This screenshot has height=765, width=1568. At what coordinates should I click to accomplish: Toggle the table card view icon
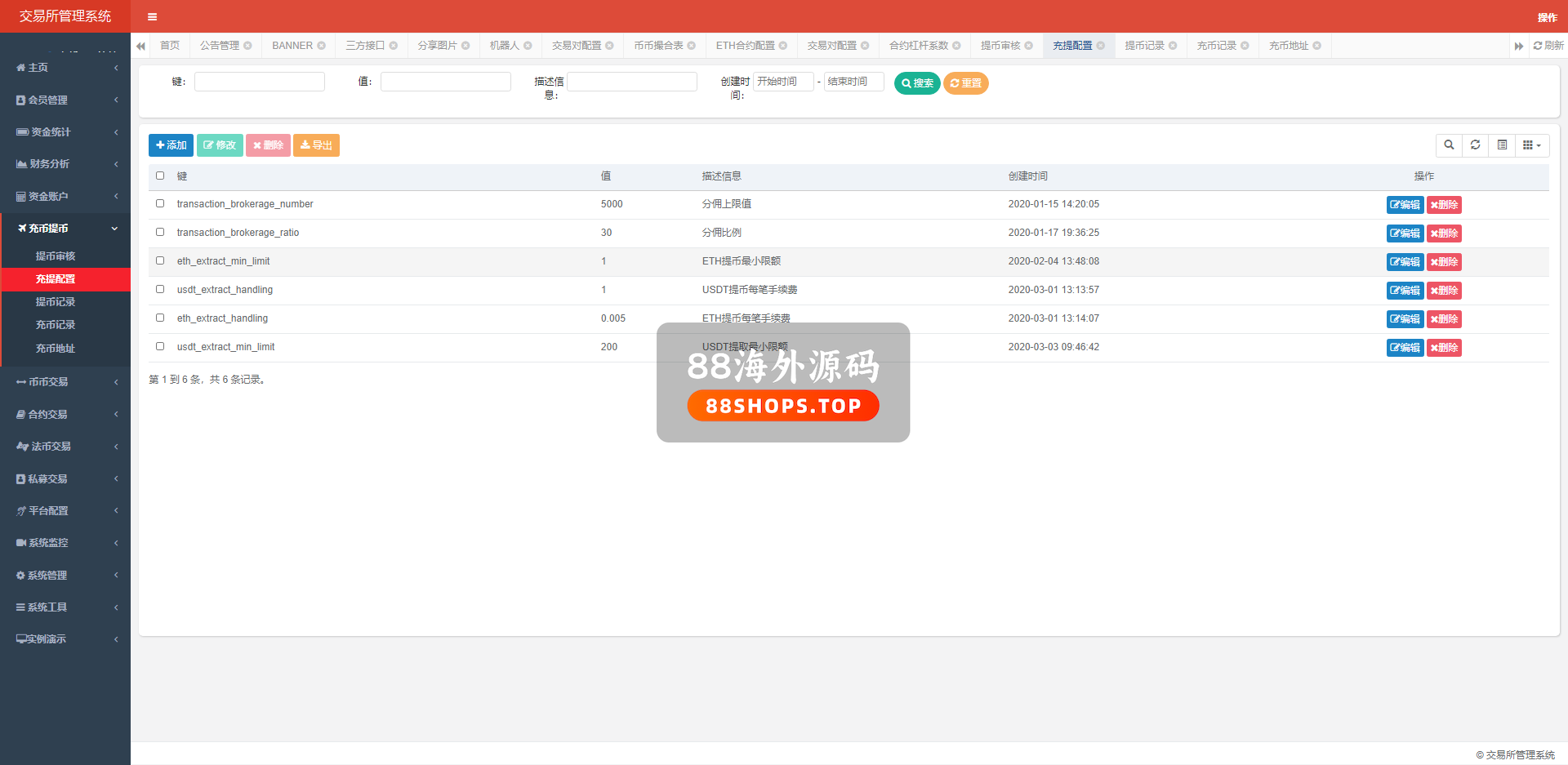[1502, 145]
